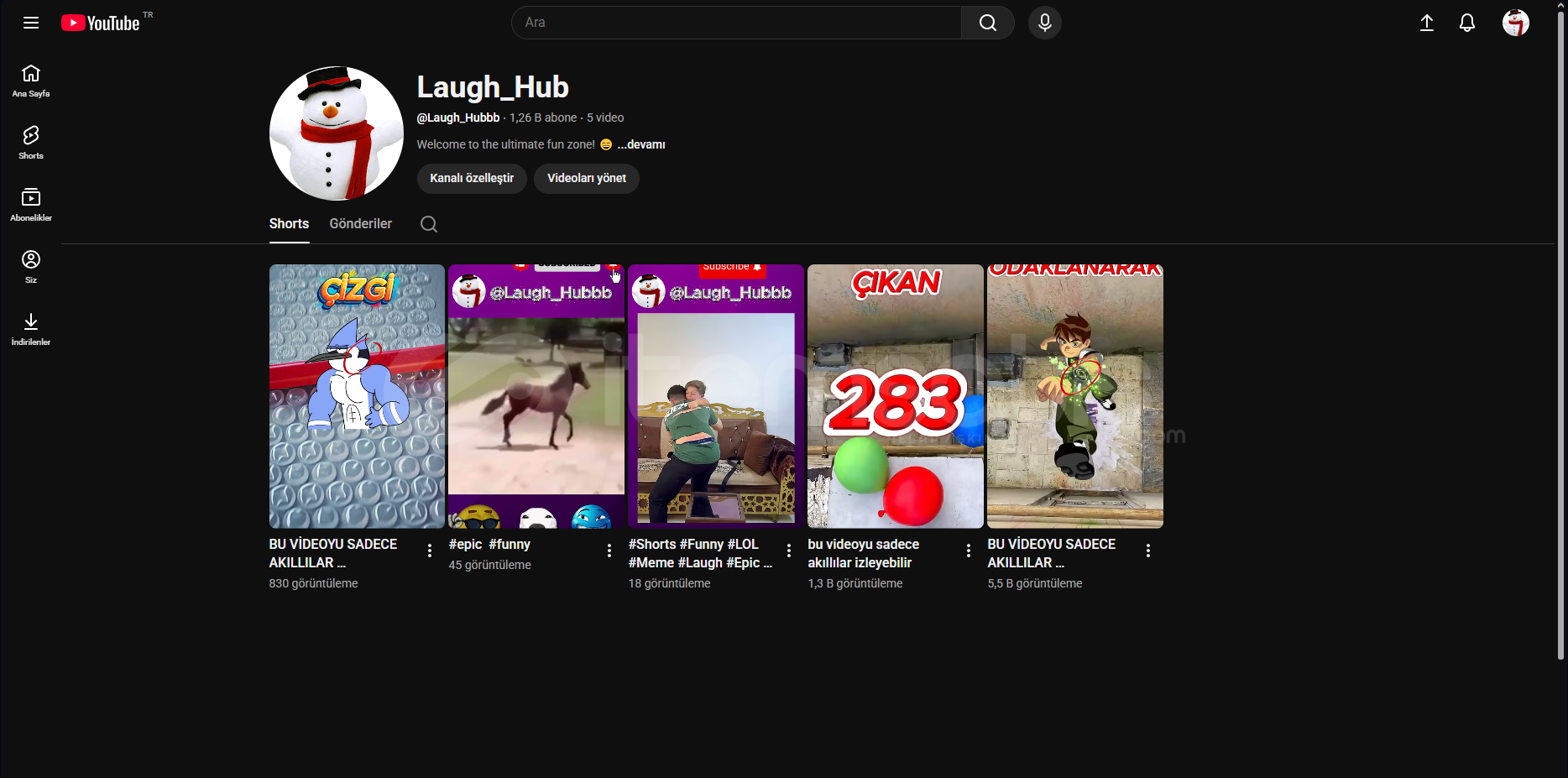Expand channel description with ...devamı

point(641,144)
